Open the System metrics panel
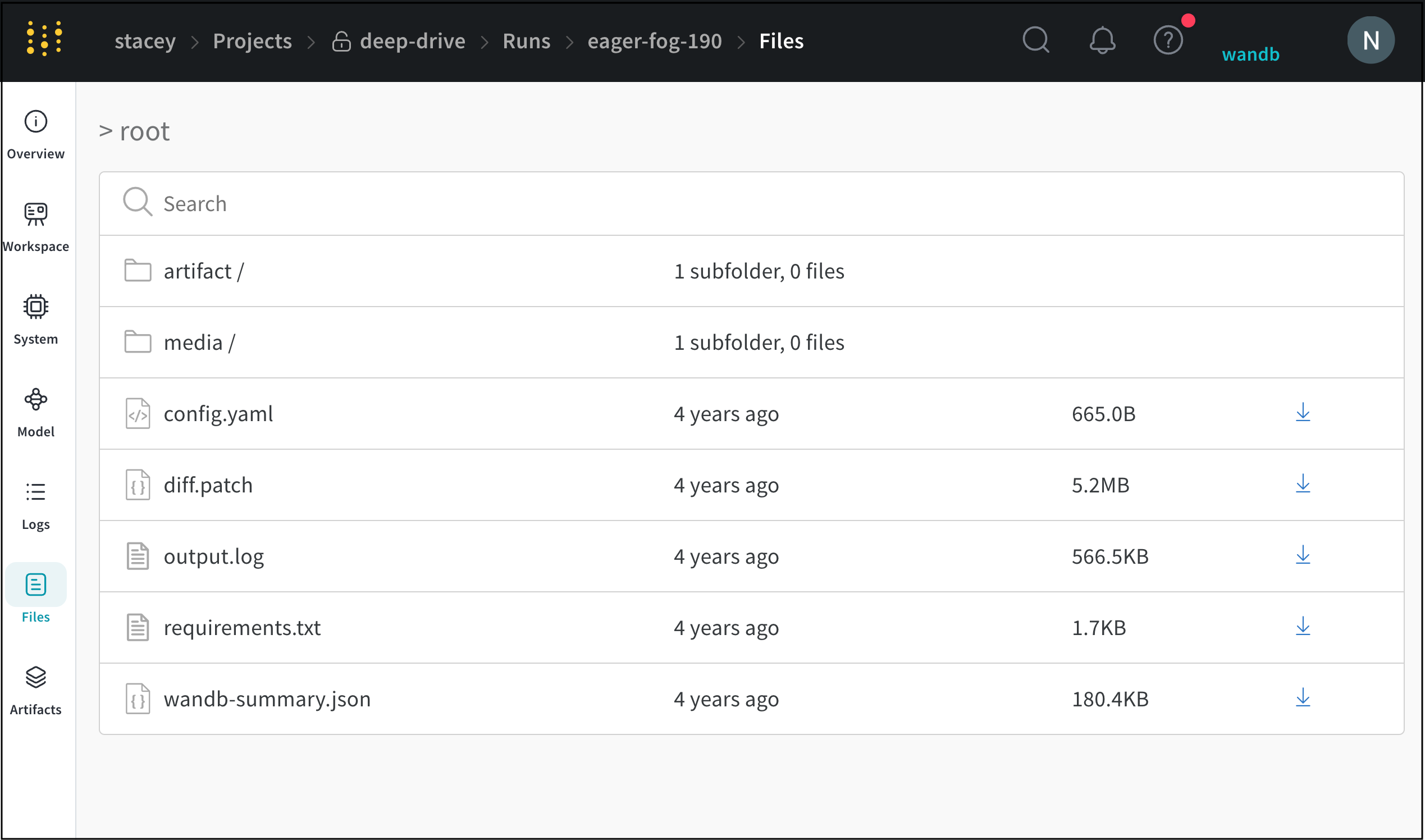1425x840 pixels. [x=36, y=319]
